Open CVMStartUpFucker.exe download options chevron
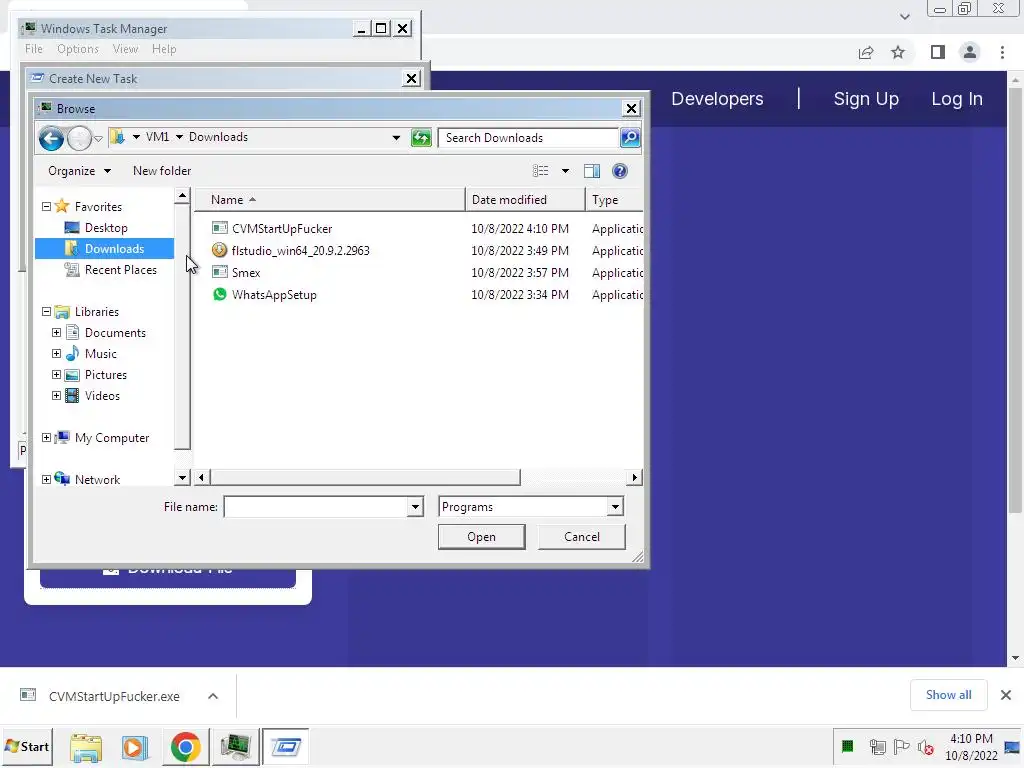 (x=213, y=696)
